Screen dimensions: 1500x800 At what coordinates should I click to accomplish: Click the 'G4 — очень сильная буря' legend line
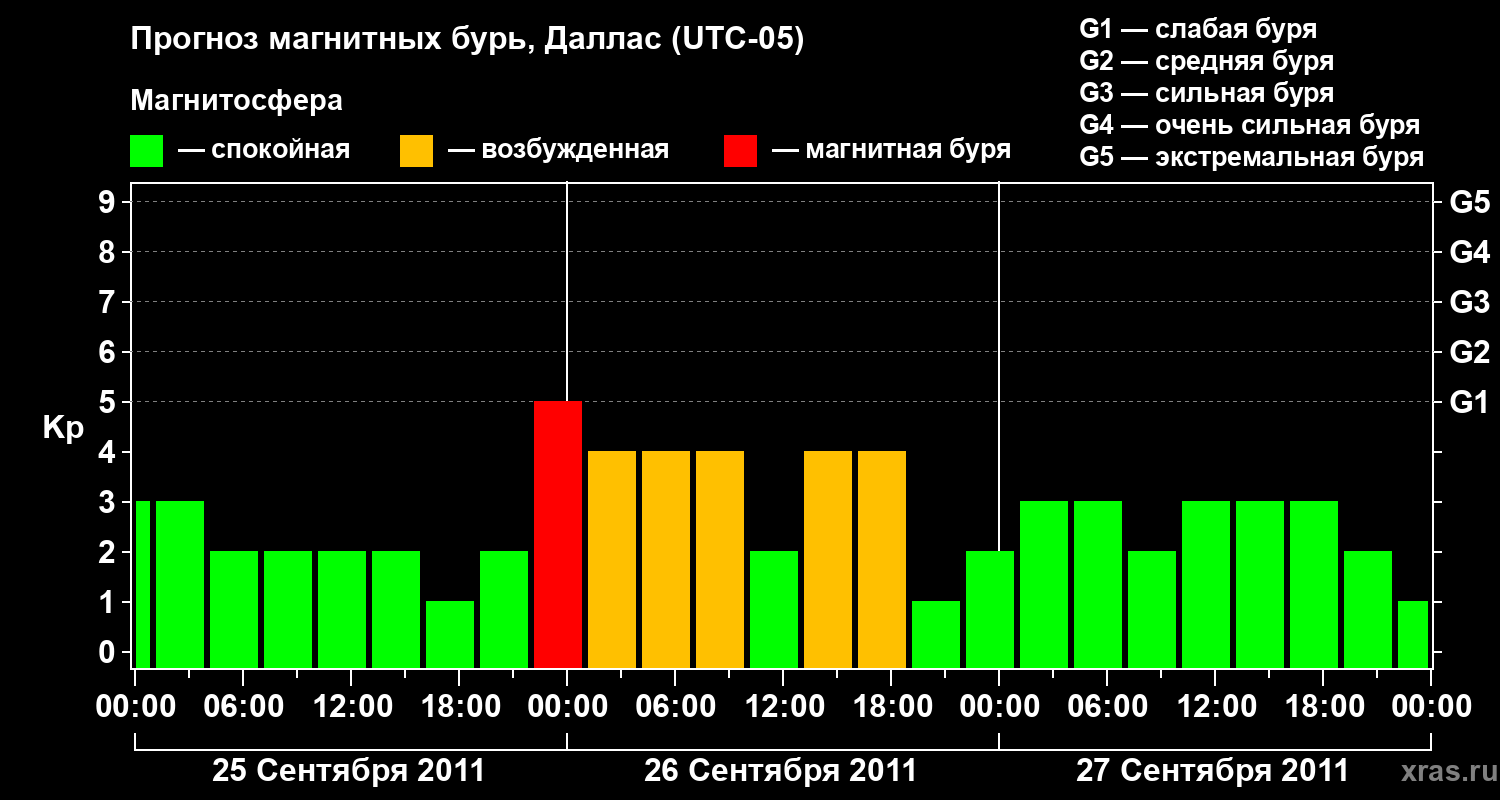point(1249,125)
